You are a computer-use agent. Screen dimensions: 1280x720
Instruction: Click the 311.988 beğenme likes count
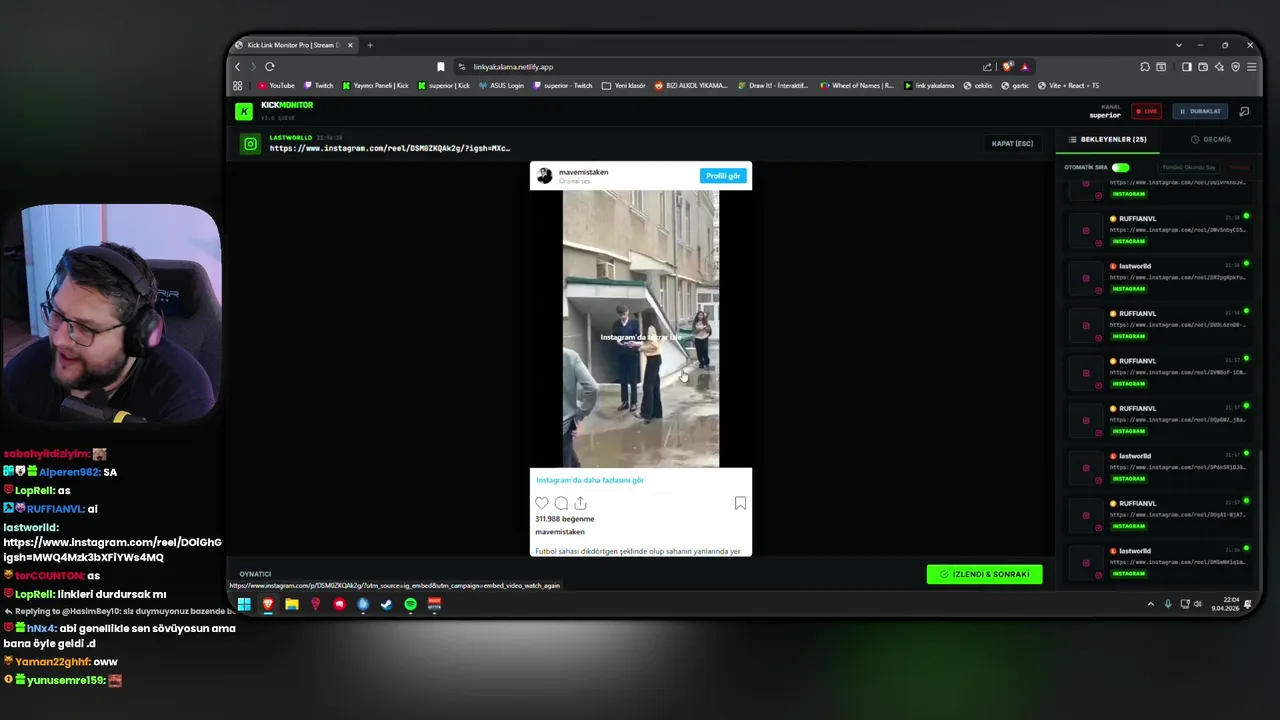pyautogui.click(x=565, y=519)
